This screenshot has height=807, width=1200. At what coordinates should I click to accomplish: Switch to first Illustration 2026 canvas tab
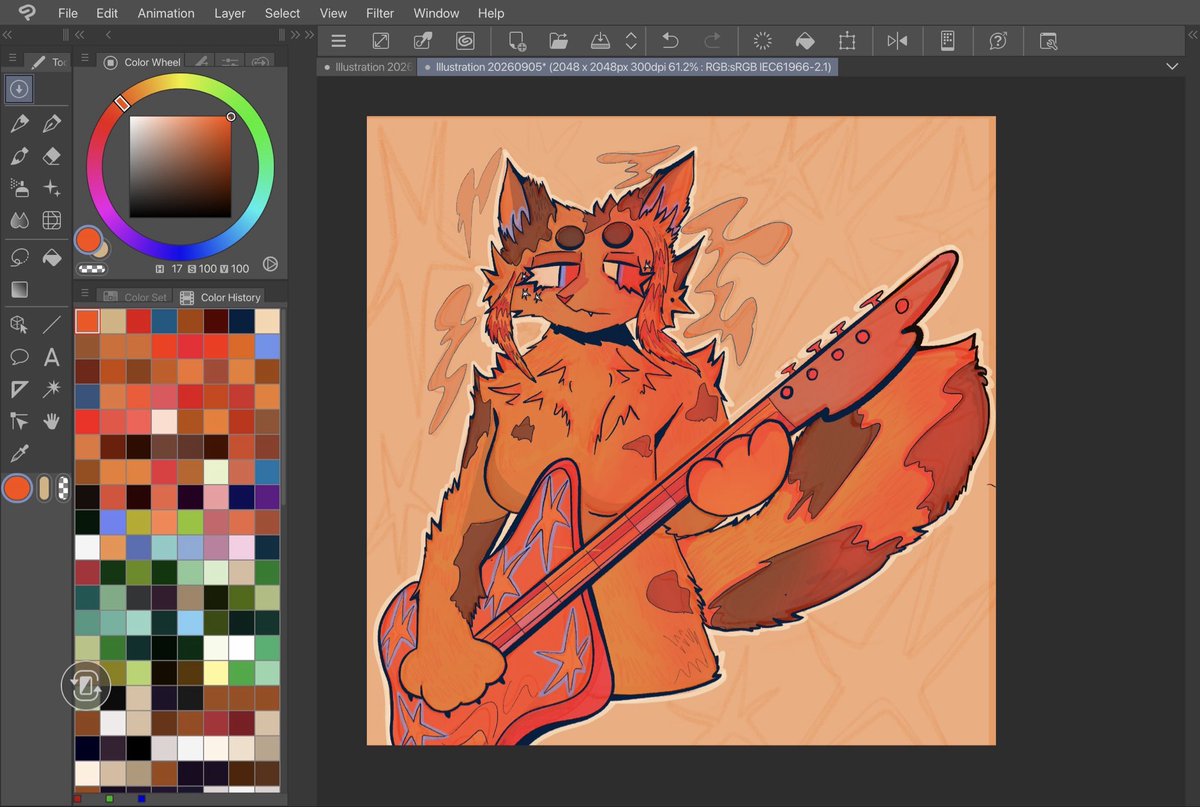point(367,67)
